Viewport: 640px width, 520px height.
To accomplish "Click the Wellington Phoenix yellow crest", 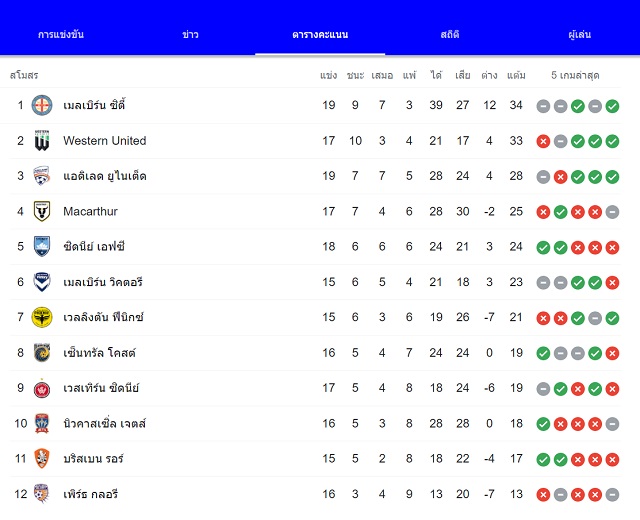I will (42, 318).
